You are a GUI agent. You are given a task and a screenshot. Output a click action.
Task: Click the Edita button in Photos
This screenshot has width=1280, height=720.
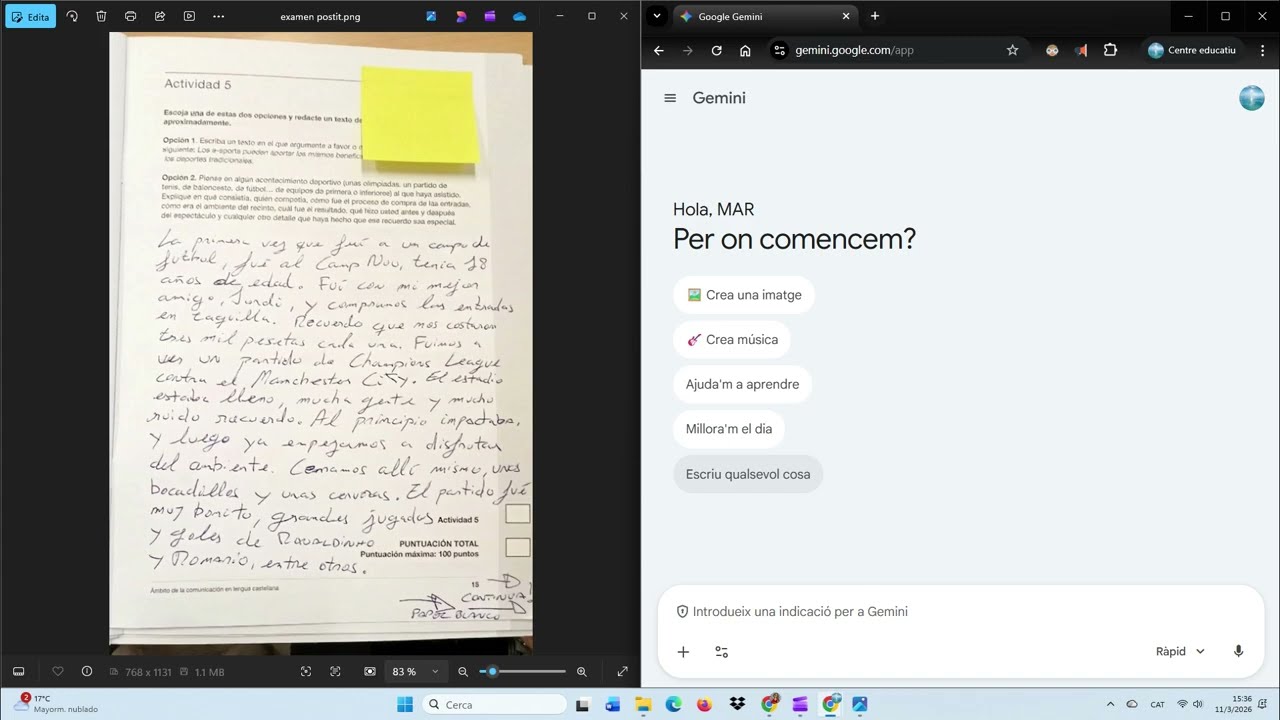click(31, 17)
